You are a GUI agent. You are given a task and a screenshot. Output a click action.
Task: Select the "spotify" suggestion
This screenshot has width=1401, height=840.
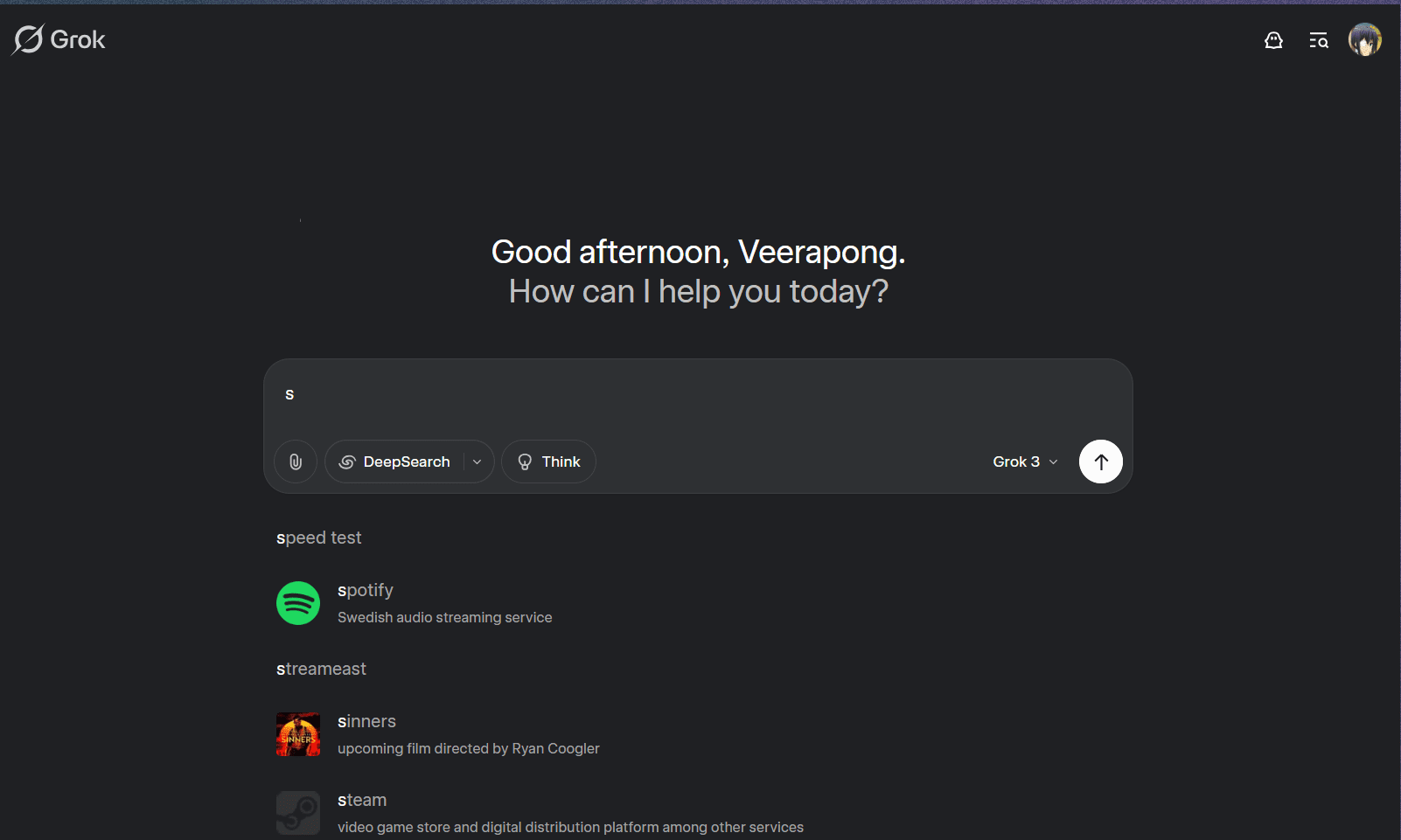tap(366, 590)
